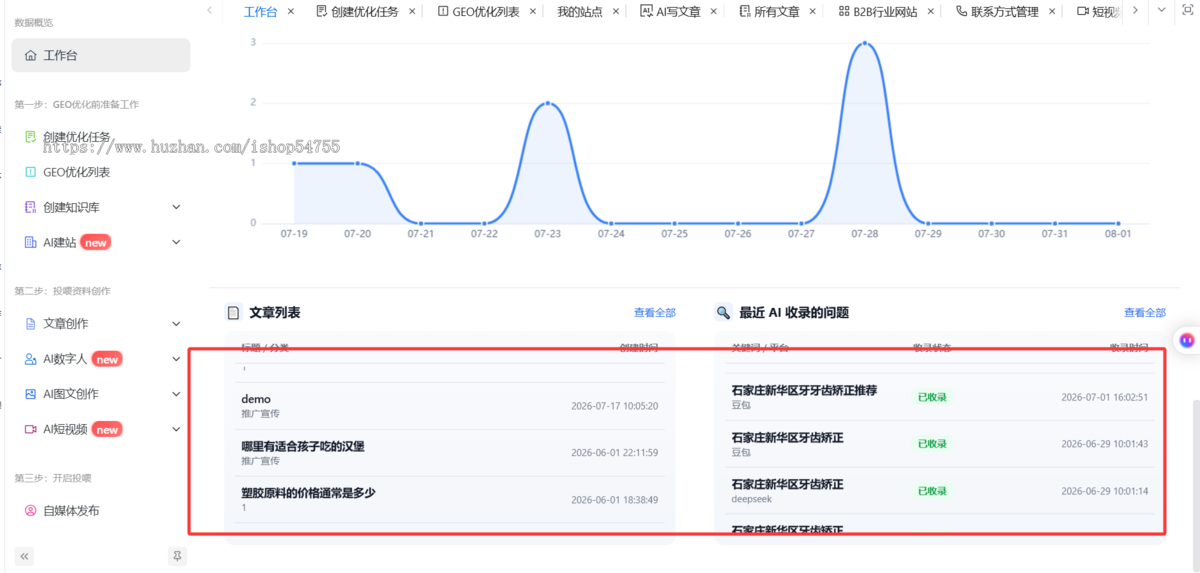Close the GEO优化列表 tab
The width and height of the screenshot is (1200, 573).
coord(532,11)
